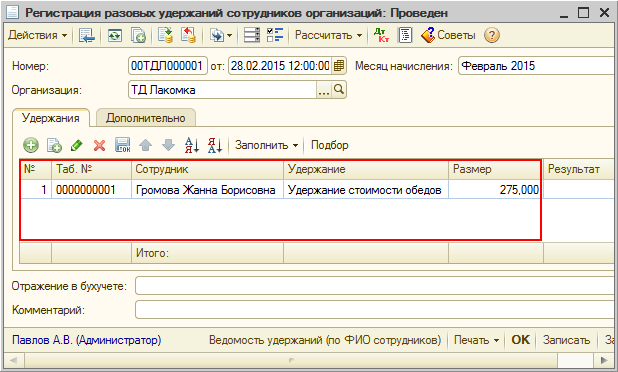Image resolution: width=618 pixels, height=372 pixels.
Task: Move row down with the arrow icon
Action: click(169, 145)
